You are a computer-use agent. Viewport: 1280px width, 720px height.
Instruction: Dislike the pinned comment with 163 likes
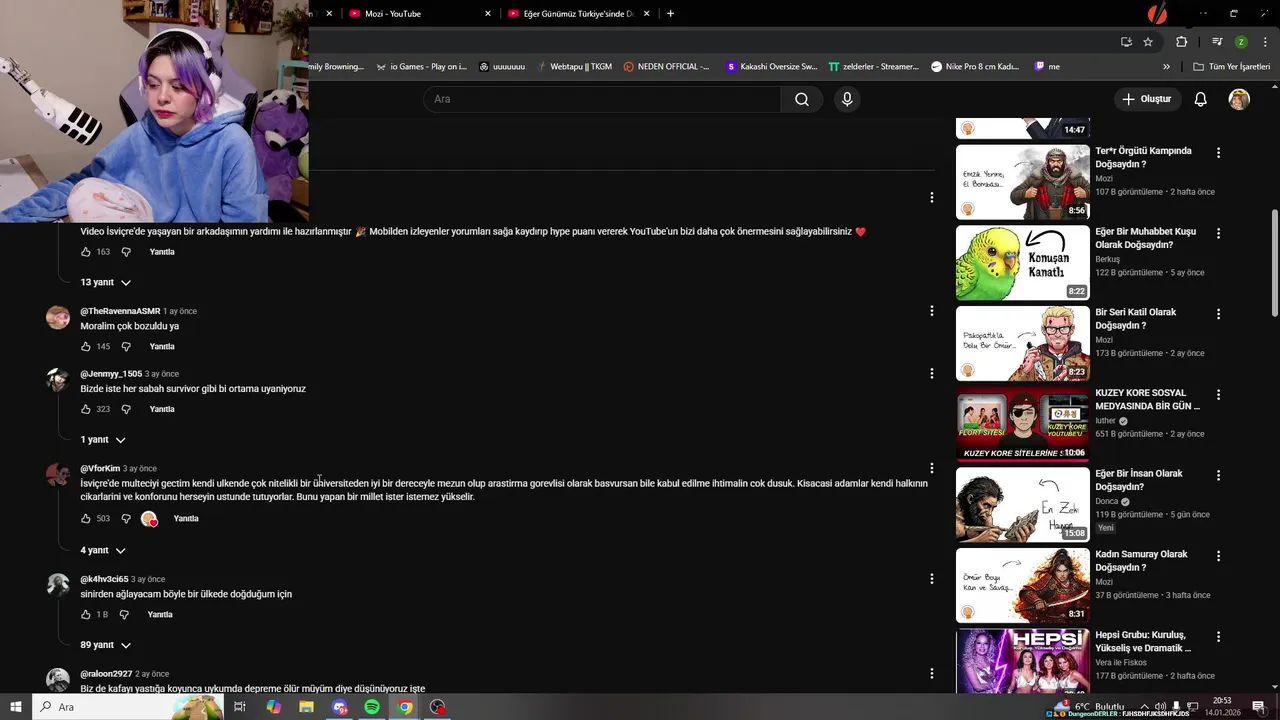[x=126, y=252]
